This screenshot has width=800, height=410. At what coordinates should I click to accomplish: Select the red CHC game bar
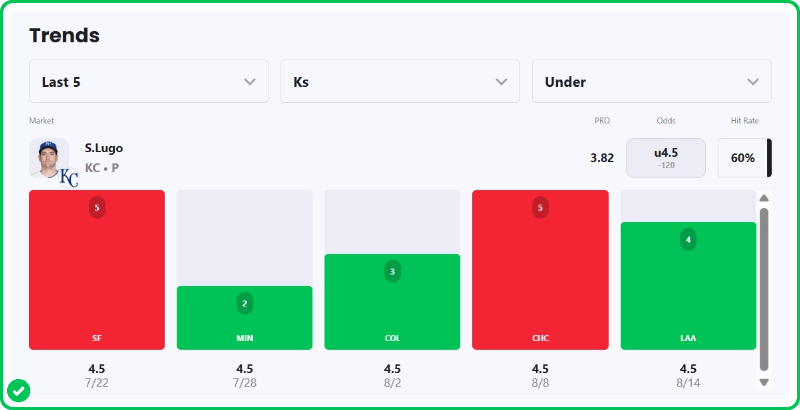click(x=540, y=270)
